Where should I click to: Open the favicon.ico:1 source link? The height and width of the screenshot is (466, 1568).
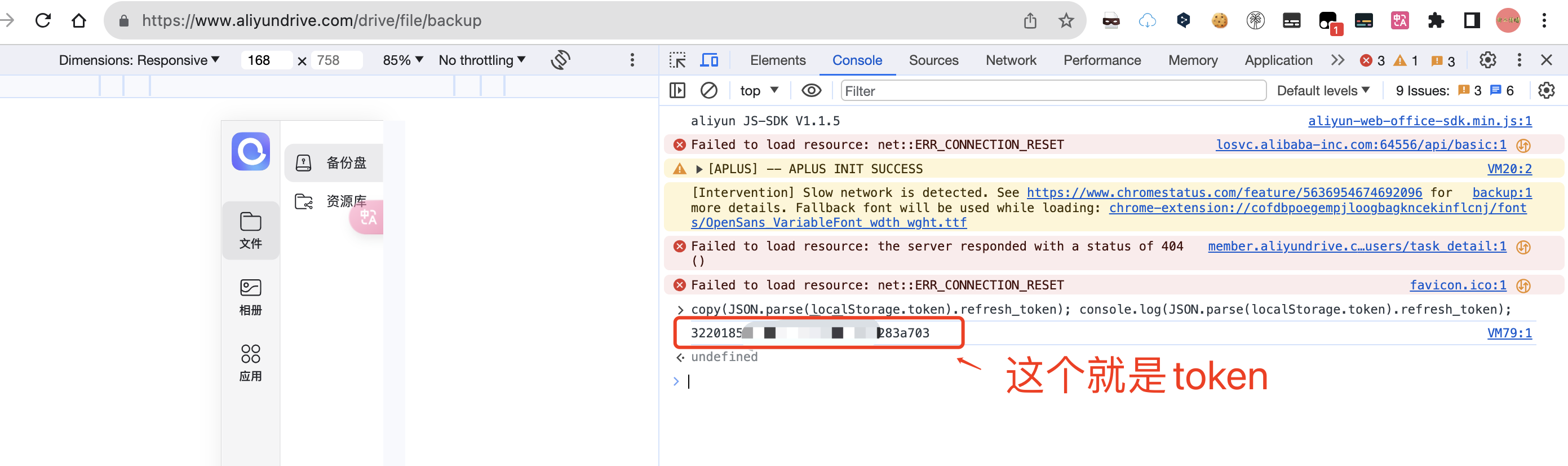[x=1458, y=285]
